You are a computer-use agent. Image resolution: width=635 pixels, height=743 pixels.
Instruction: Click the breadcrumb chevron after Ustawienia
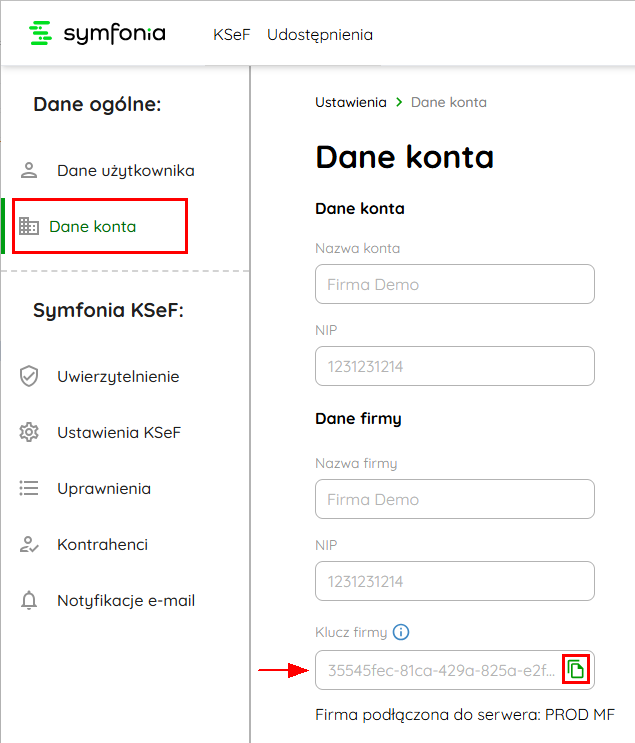pos(399,102)
